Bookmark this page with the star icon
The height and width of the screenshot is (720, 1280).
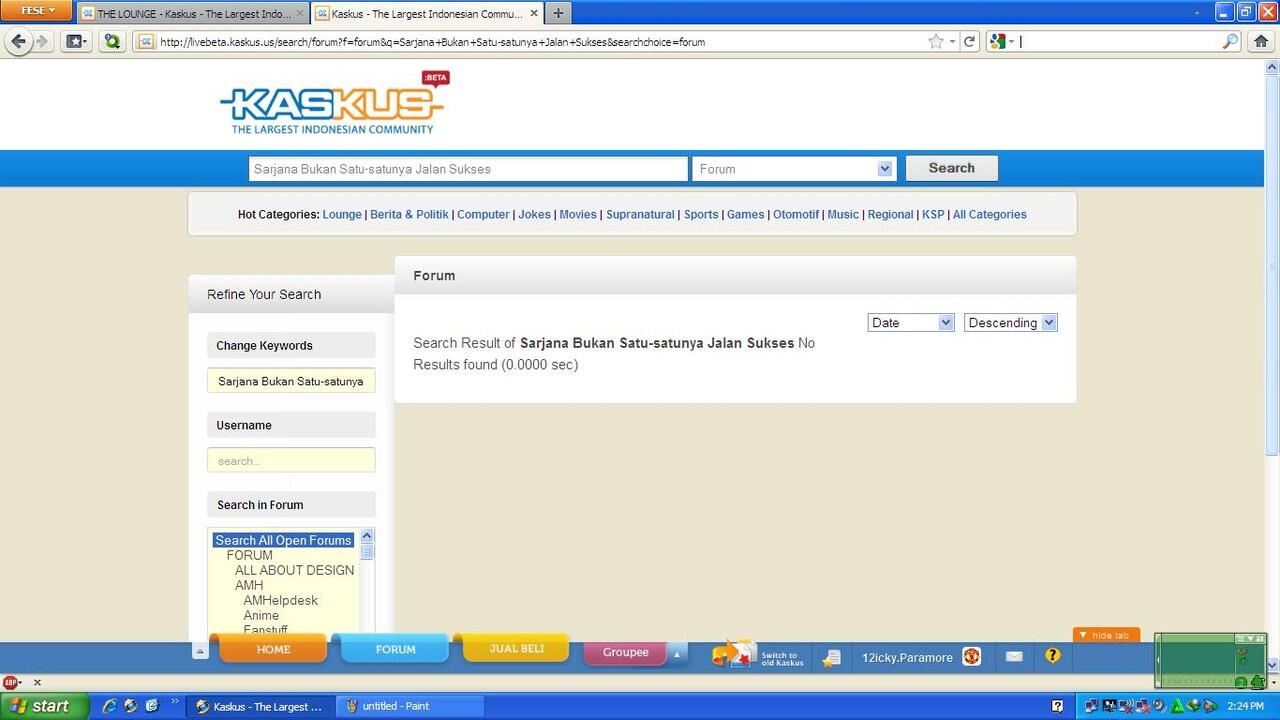coord(936,41)
